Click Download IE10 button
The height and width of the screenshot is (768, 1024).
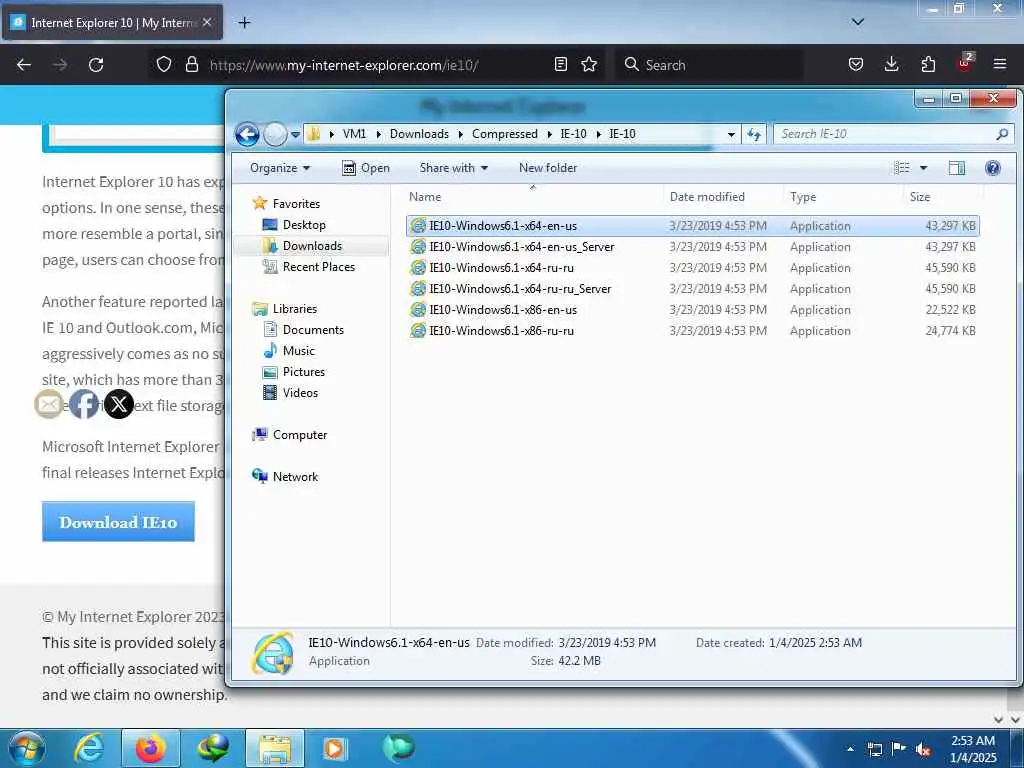pyautogui.click(x=118, y=522)
